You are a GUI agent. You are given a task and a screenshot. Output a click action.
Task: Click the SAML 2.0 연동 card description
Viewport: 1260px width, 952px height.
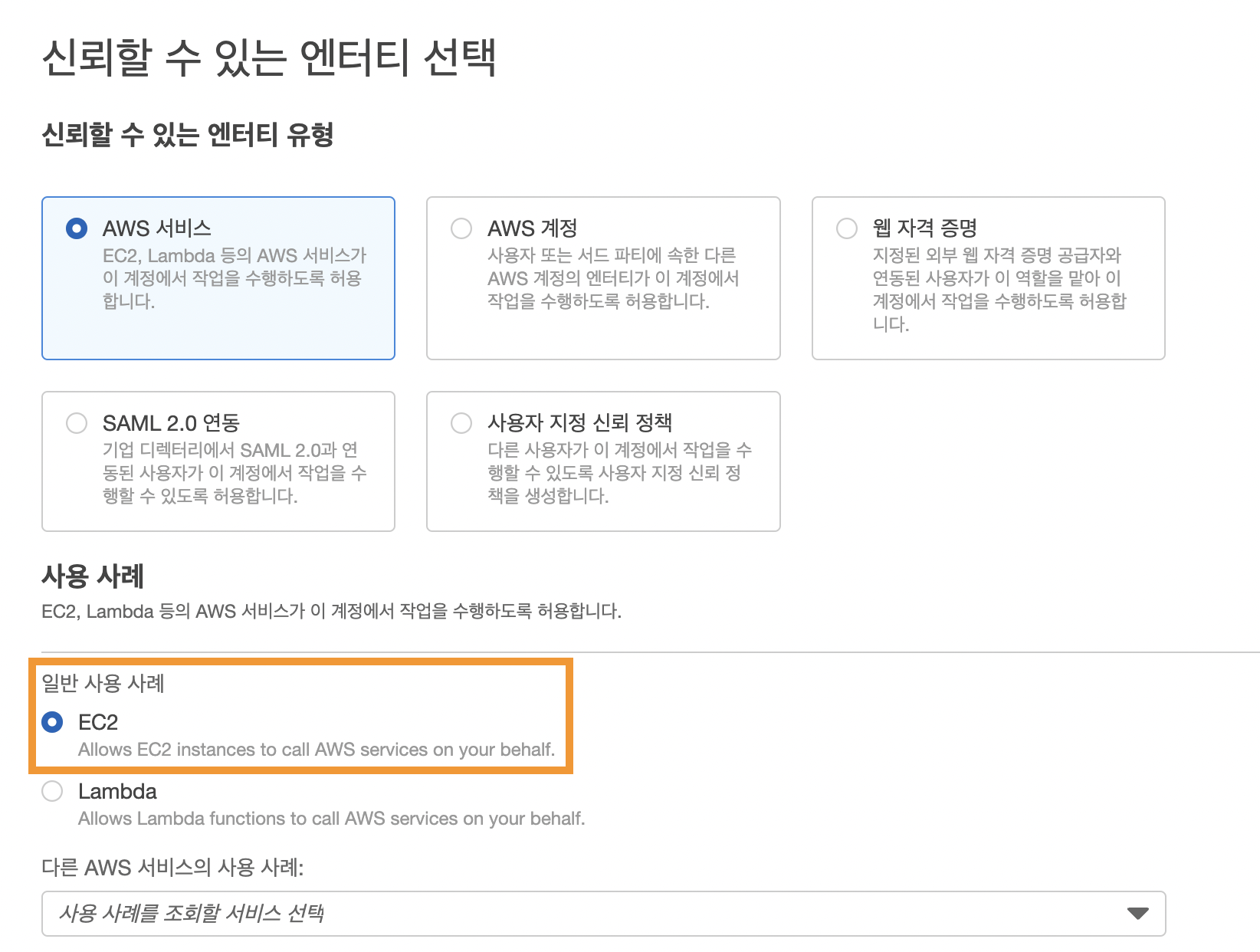[235, 473]
